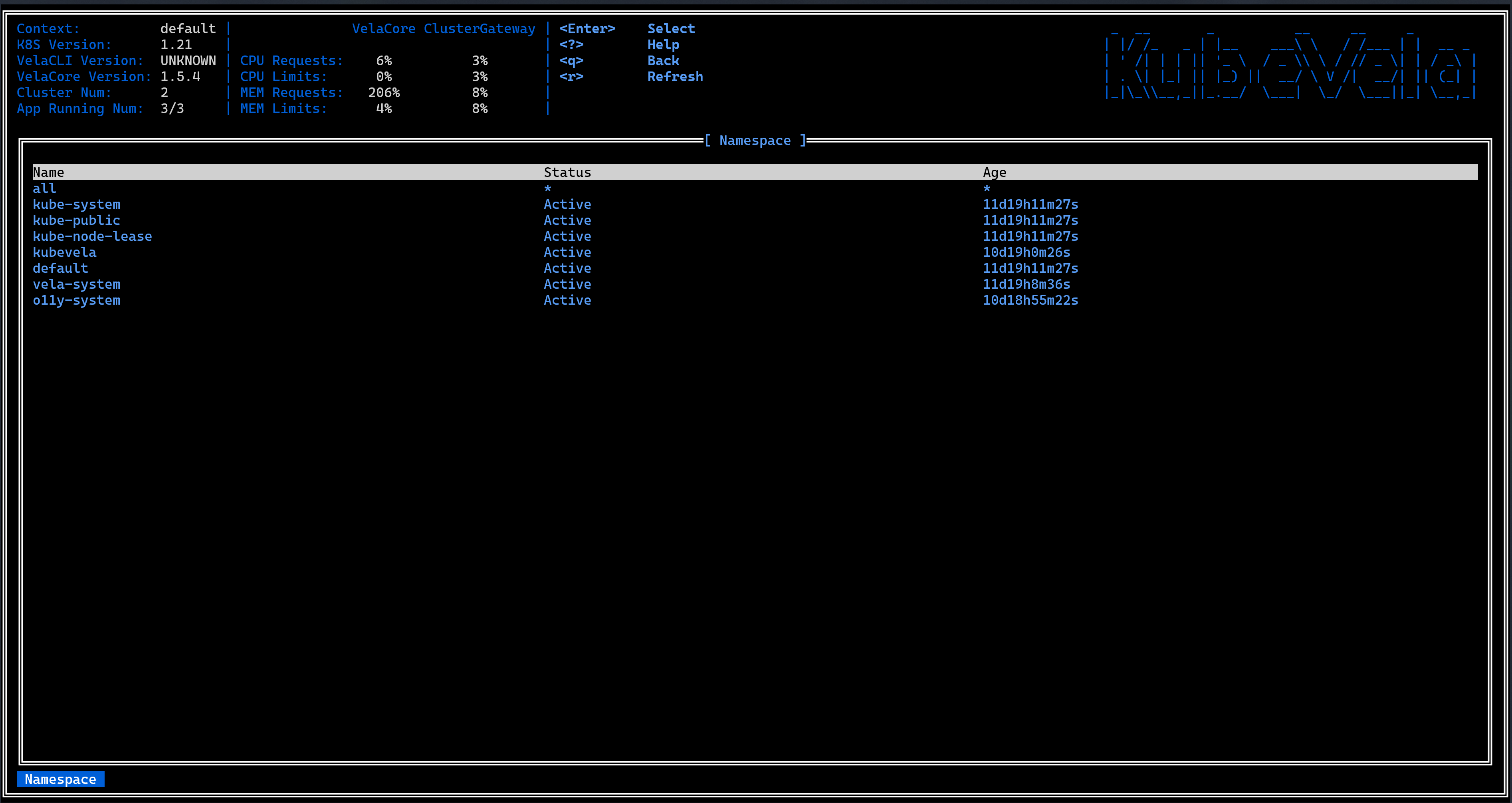Select the kubevela namespace row
The width and height of the screenshot is (1512, 803).
pyautogui.click(x=755, y=252)
